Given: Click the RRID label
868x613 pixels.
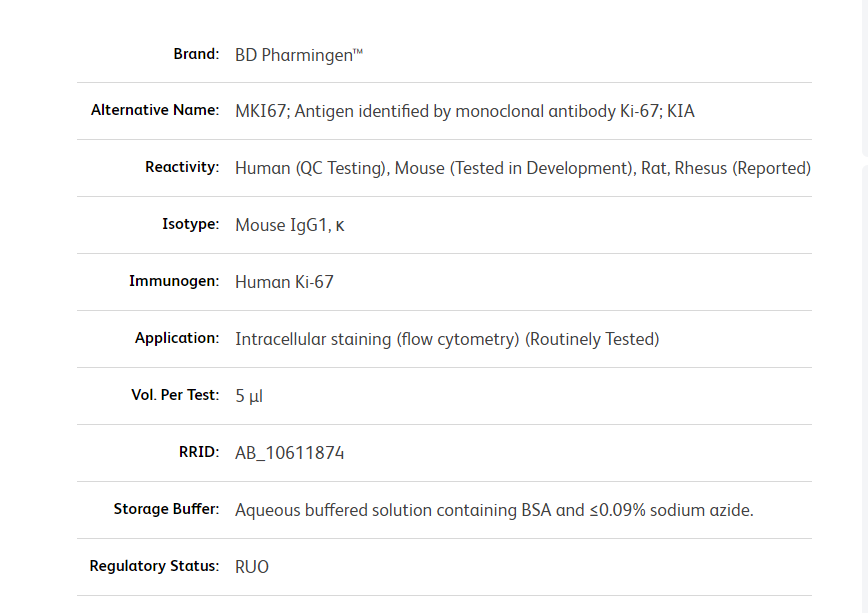Looking at the screenshot, I should [198, 452].
